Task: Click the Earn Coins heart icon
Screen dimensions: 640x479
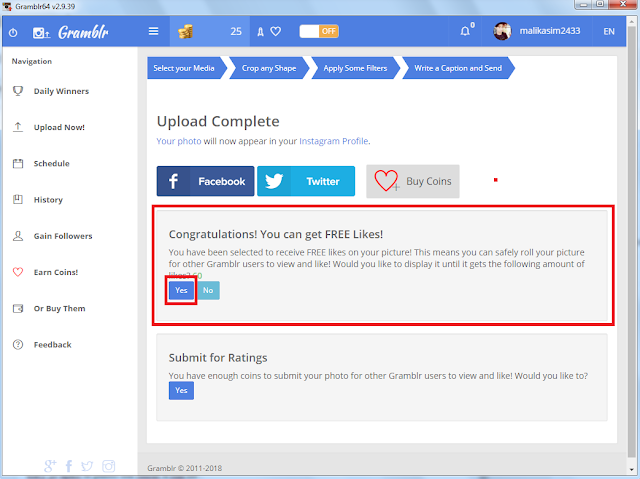Action: [x=18, y=272]
